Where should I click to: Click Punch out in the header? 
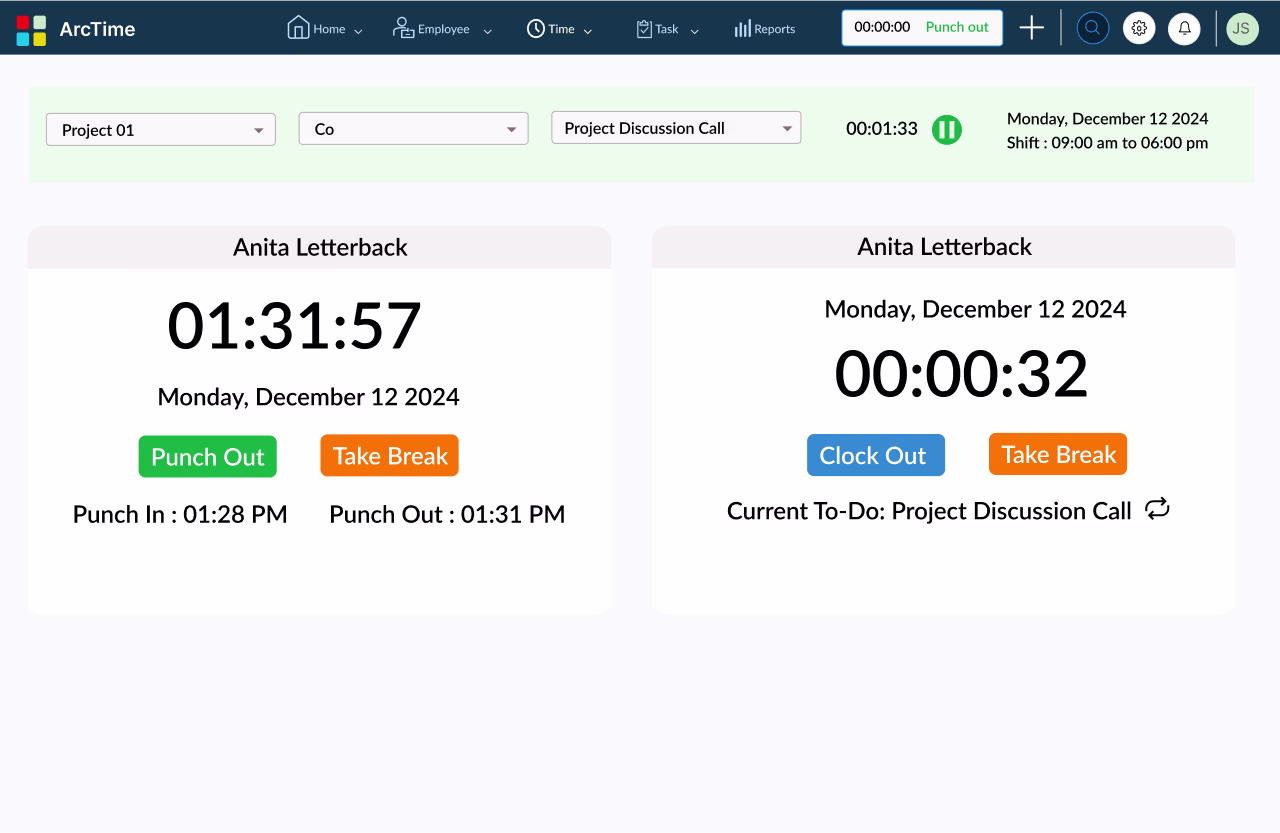(x=957, y=27)
